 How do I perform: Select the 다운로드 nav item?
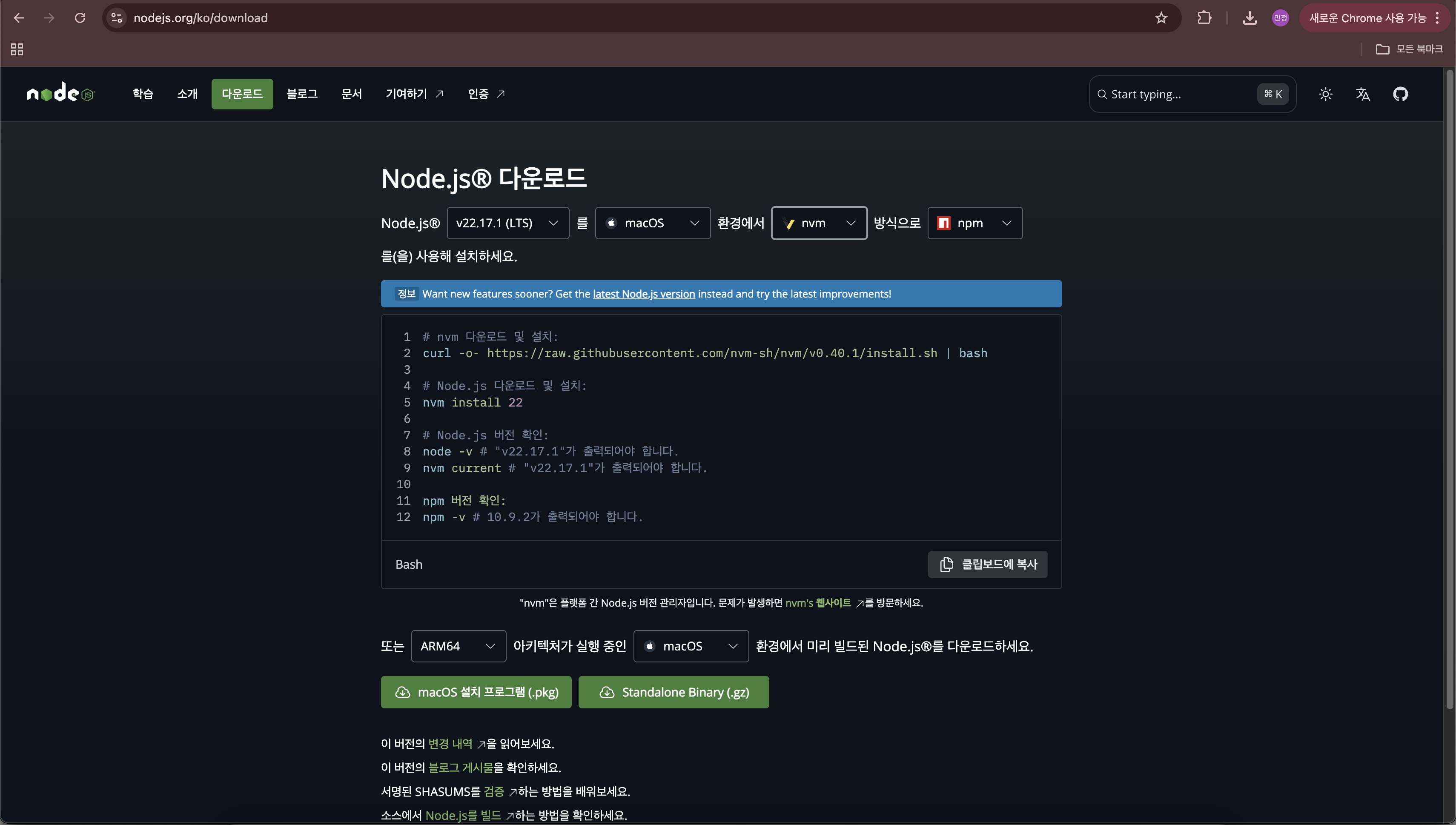242,94
